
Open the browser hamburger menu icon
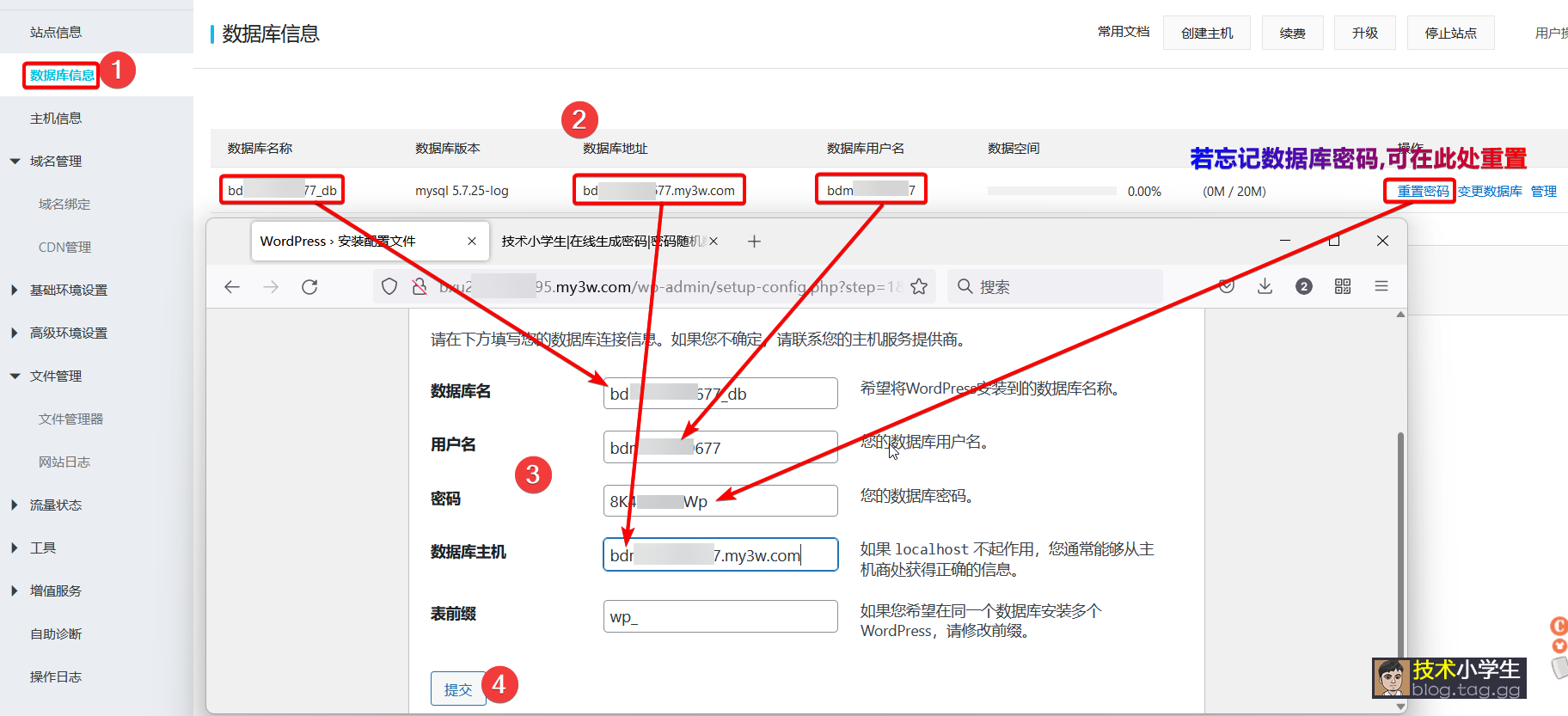click(x=1381, y=286)
